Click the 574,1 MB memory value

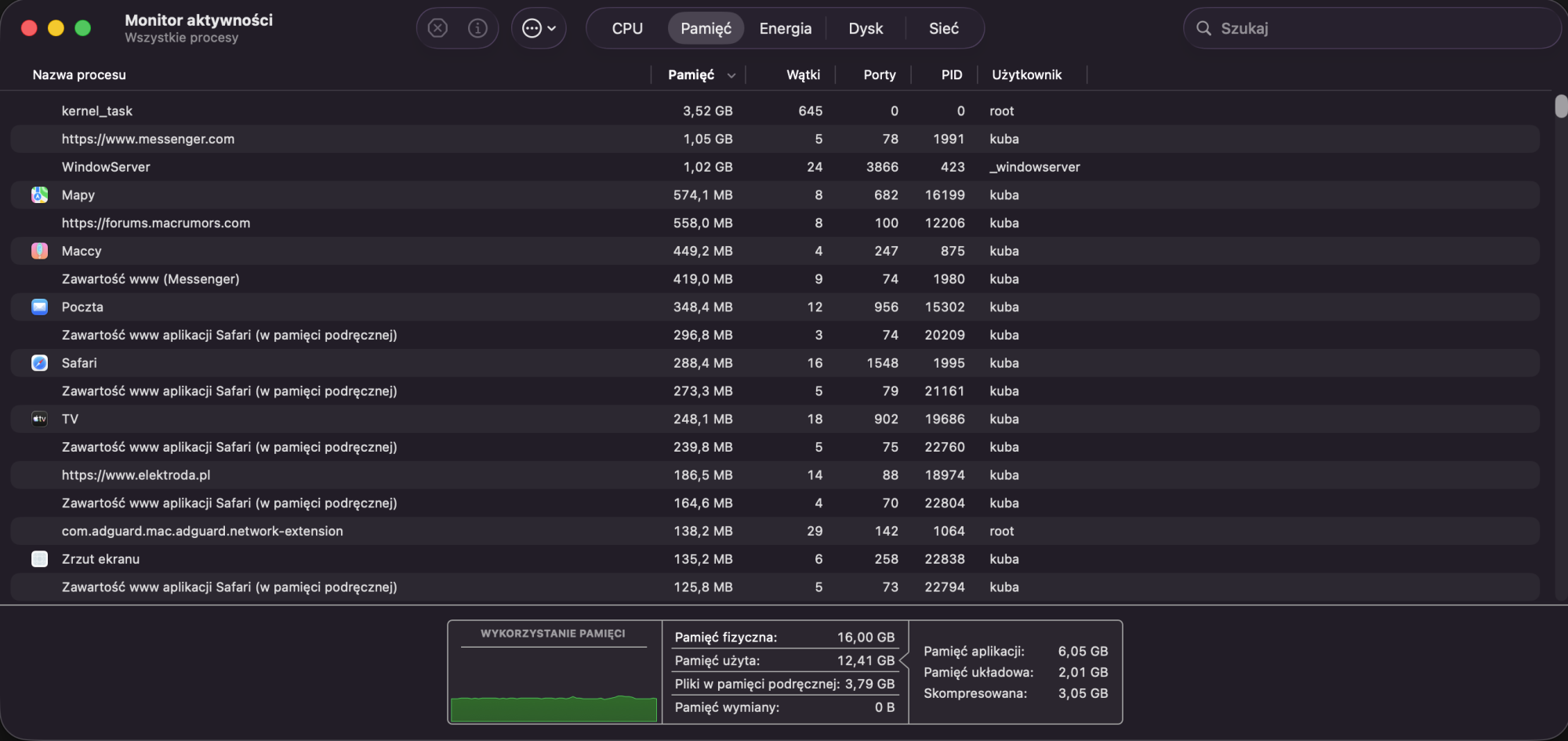click(x=702, y=195)
